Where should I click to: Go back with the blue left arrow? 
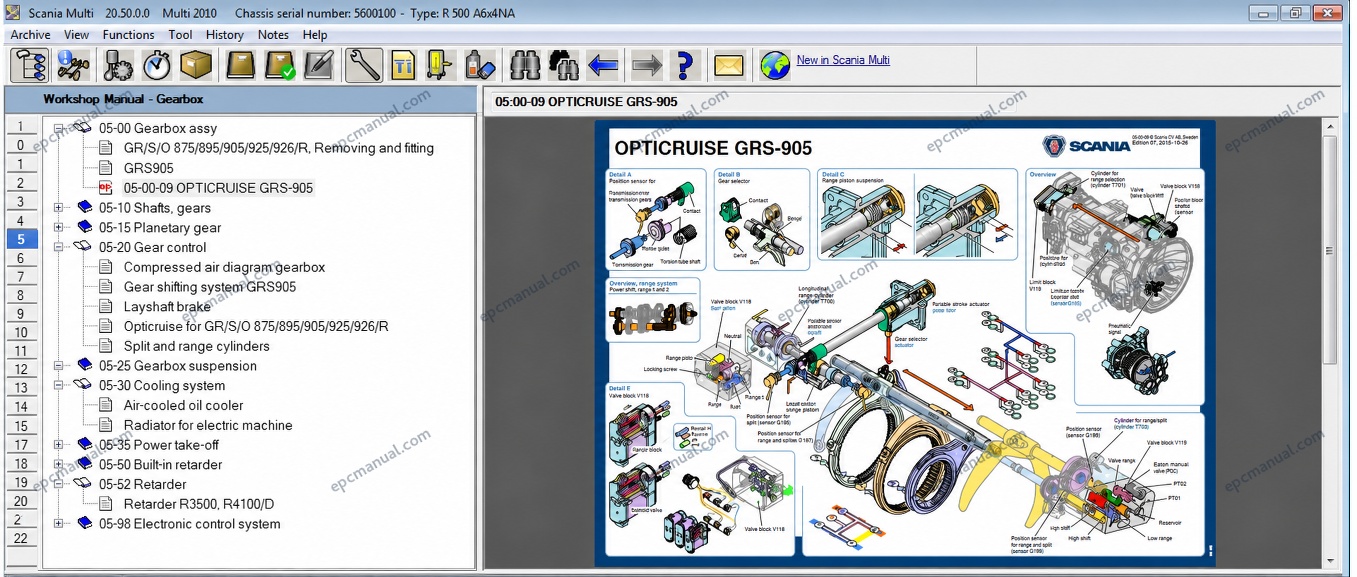pyautogui.click(x=603, y=65)
